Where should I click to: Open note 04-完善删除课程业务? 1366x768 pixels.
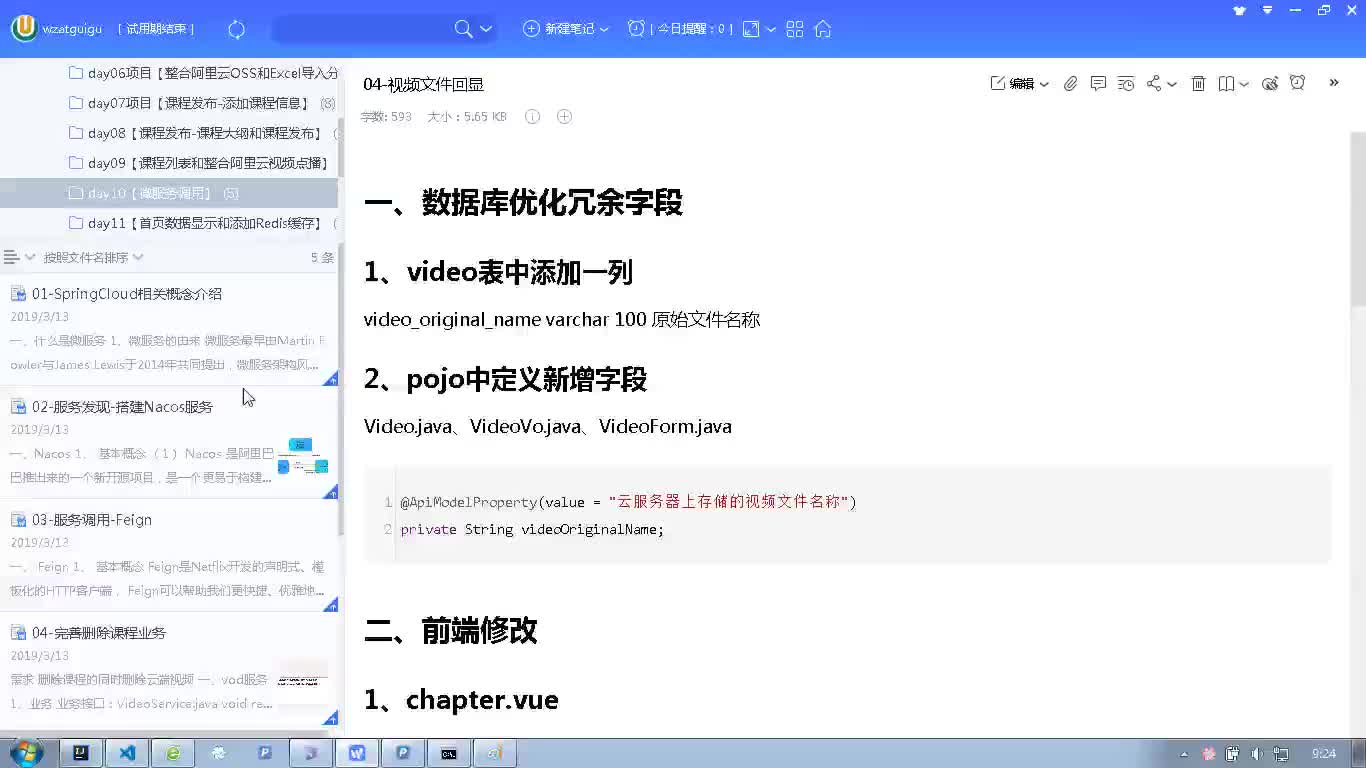point(98,633)
